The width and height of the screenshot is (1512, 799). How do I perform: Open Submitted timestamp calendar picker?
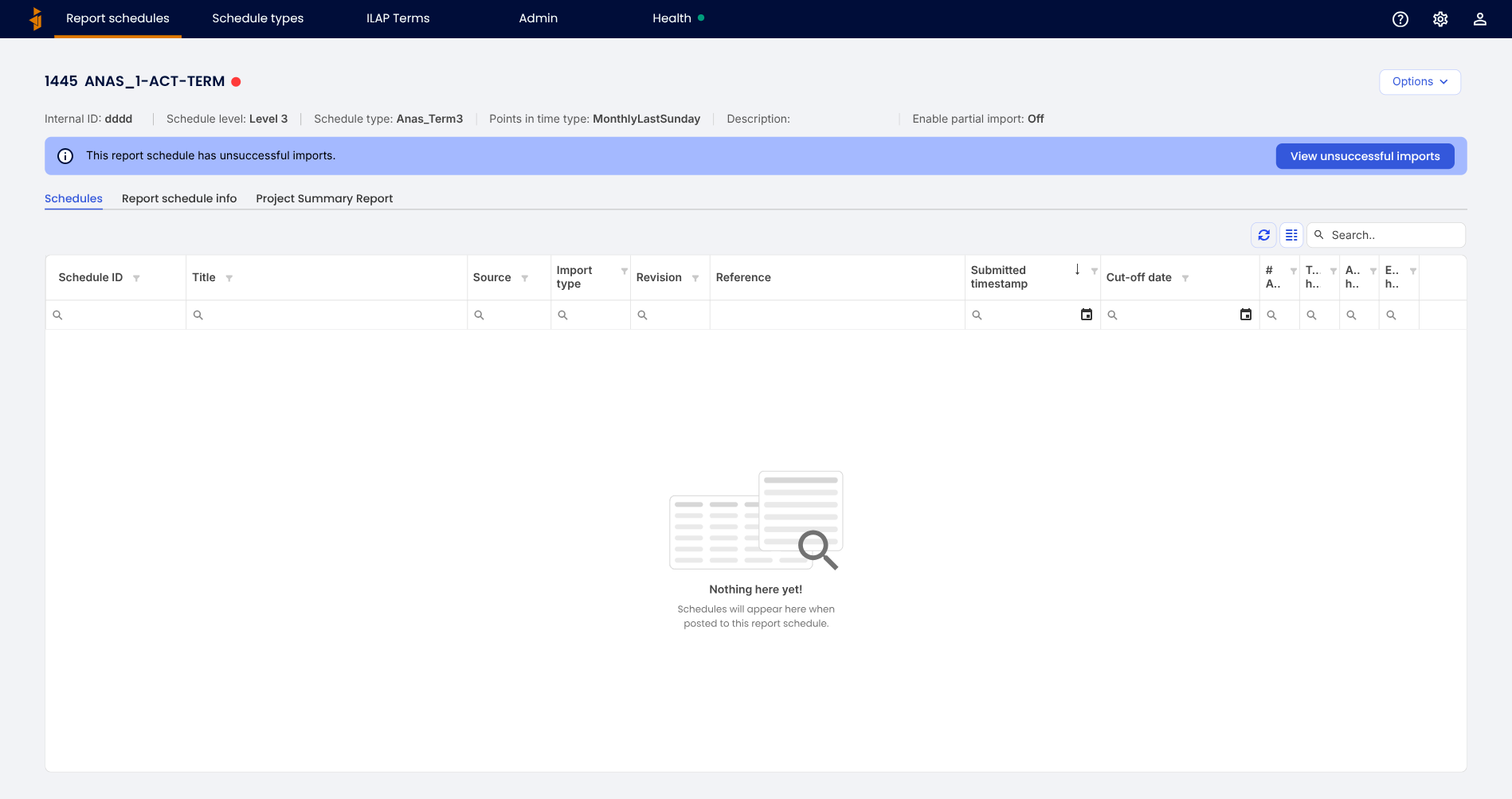pos(1087,315)
